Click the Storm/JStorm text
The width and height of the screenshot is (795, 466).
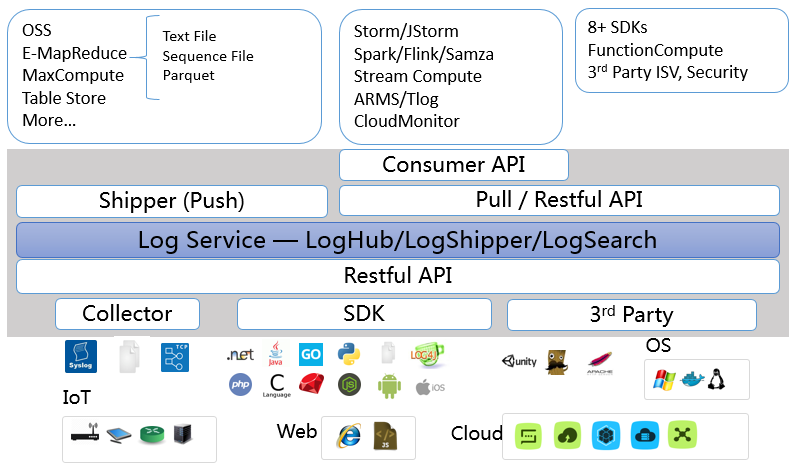[x=406, y=31]
